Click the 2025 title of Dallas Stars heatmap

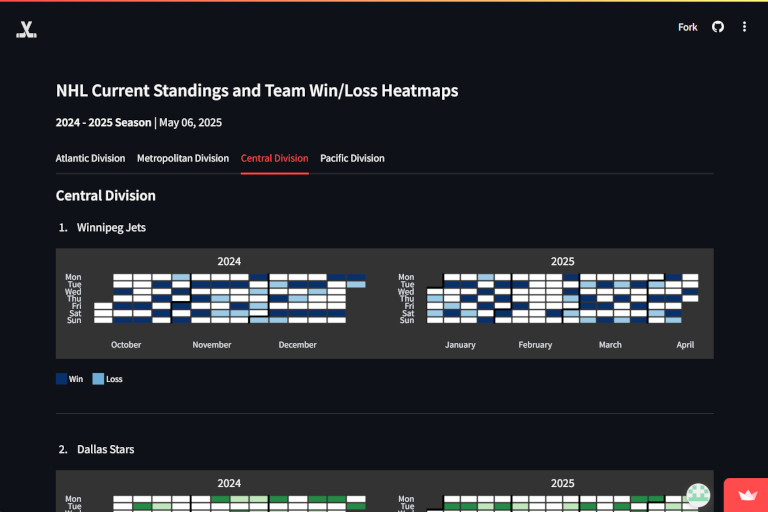pyautogui.click(x=562, y=483)
